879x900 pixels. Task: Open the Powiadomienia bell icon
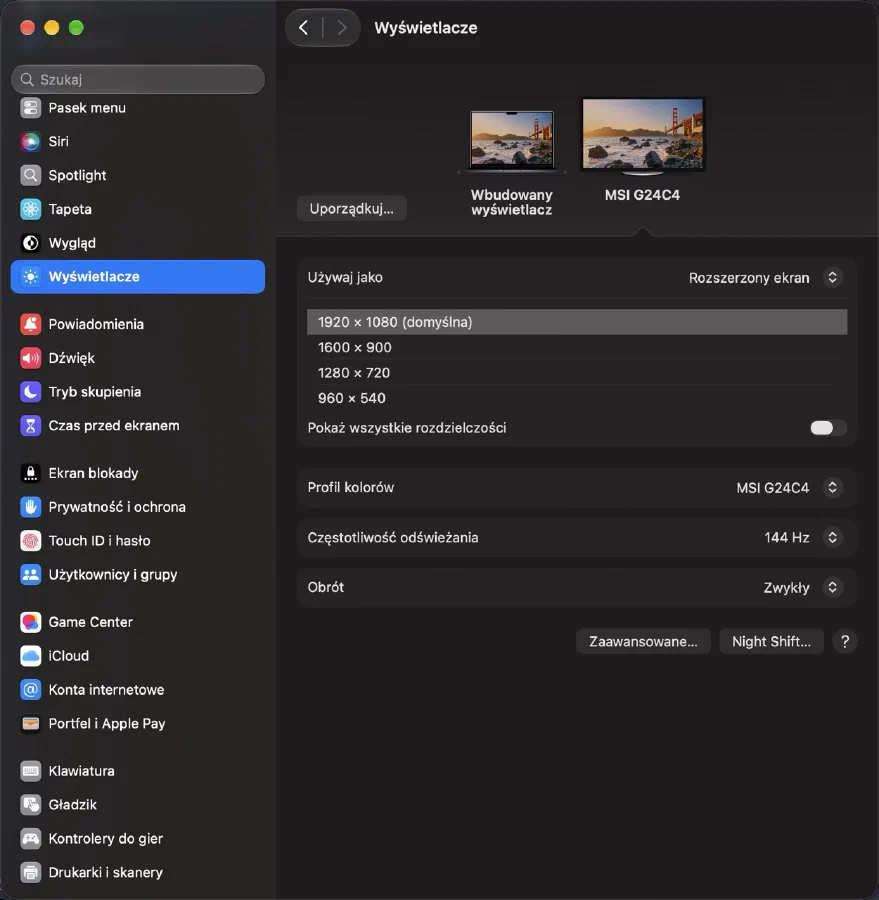point(30,324)
